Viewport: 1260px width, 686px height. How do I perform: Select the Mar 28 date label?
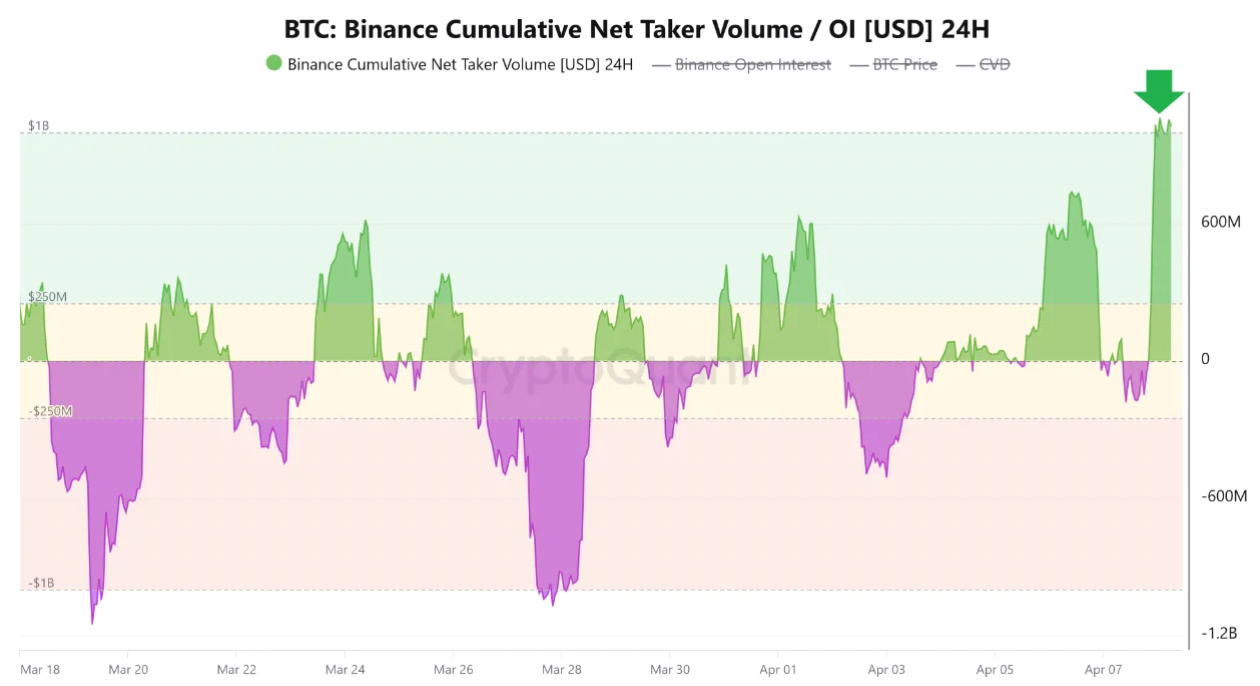coord(561,670)
